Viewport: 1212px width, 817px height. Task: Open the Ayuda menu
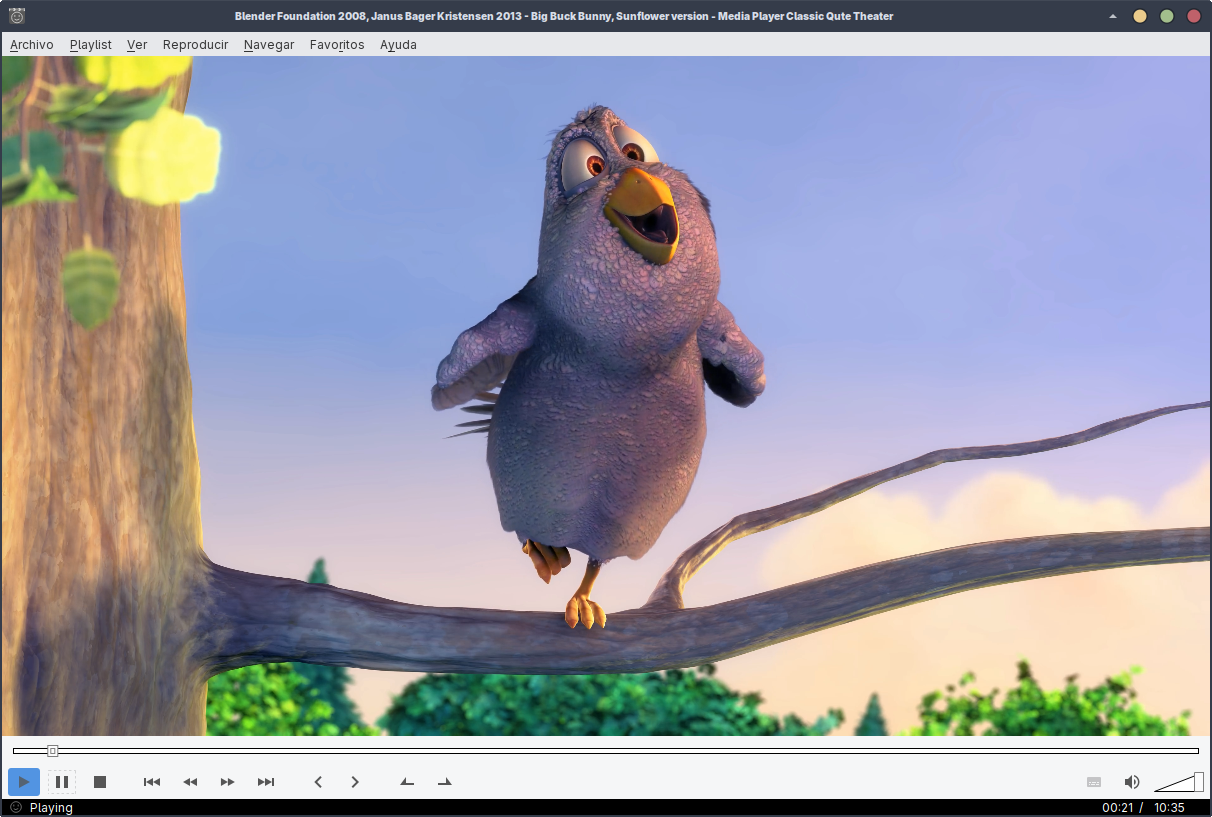tap(398, 44)
